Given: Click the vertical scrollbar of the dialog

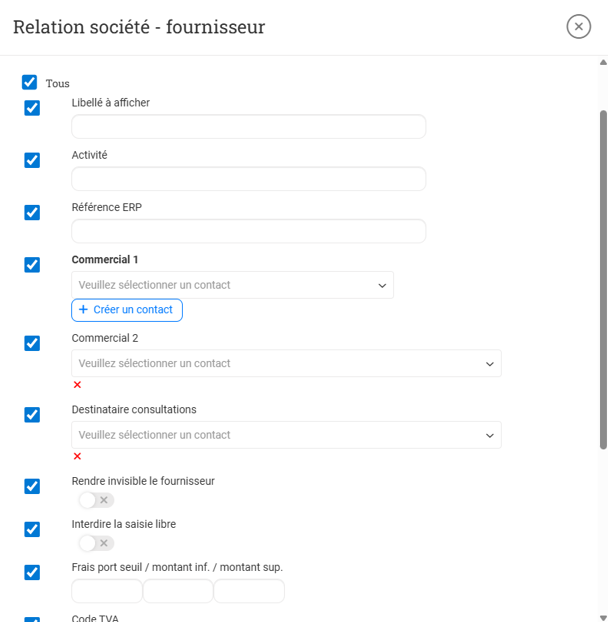Looking at the screenshot, I should pos(602,280).
